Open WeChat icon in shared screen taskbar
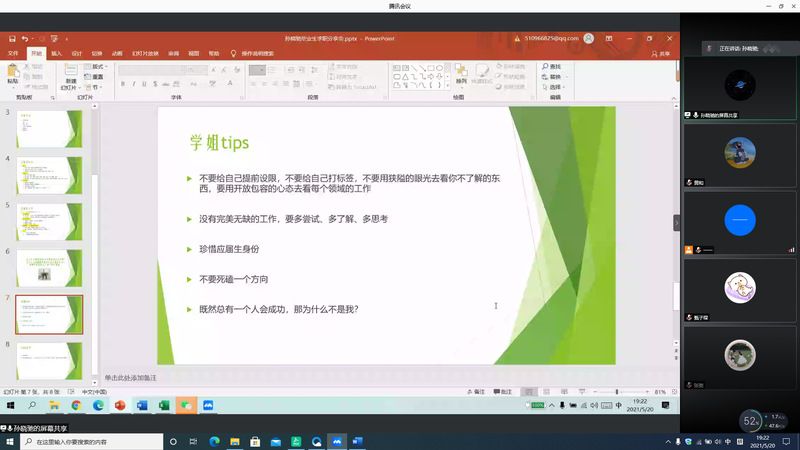The width and height of the screenshot is (800, 450). 186,405
